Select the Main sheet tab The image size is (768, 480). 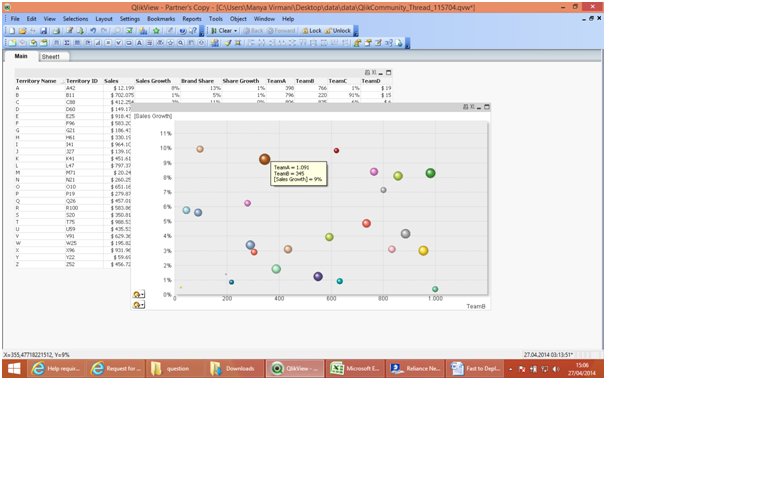21,56
